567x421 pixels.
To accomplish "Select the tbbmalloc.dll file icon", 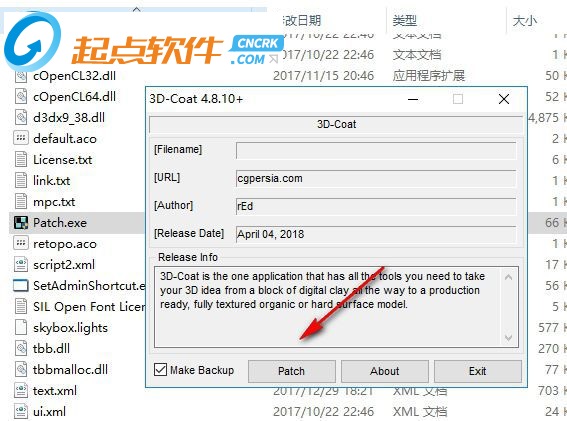I will (21, 369).
